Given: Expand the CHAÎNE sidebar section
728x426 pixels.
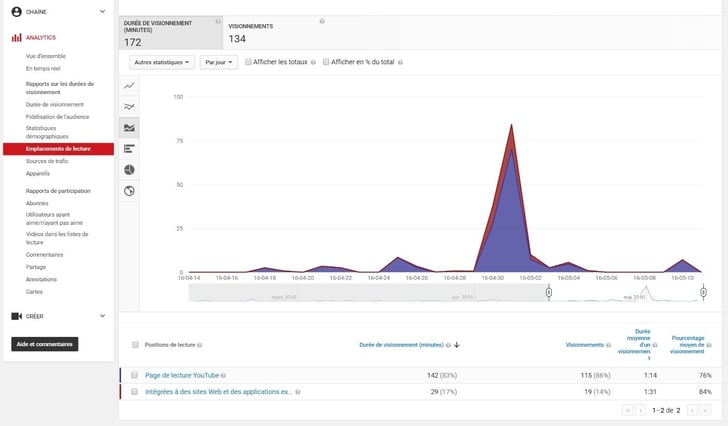Looking at the screenshot, I should coord(102,12).
